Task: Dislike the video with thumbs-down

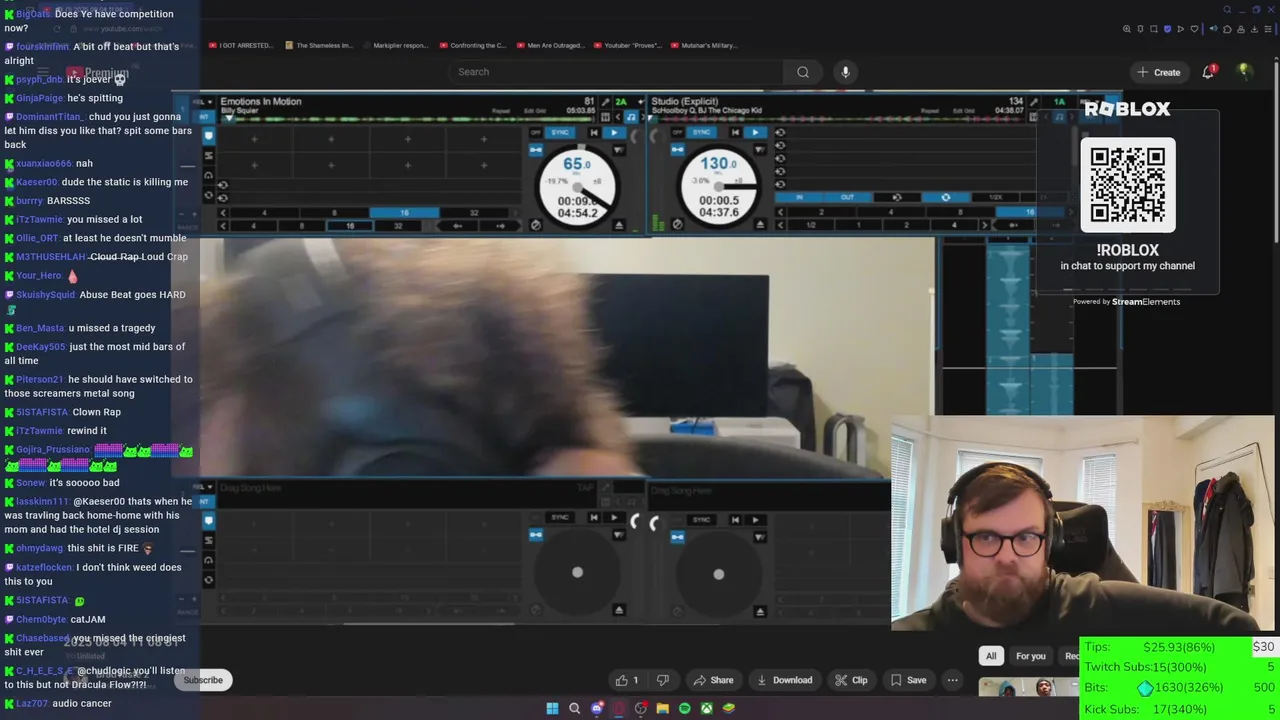Action: click(662, 680)
